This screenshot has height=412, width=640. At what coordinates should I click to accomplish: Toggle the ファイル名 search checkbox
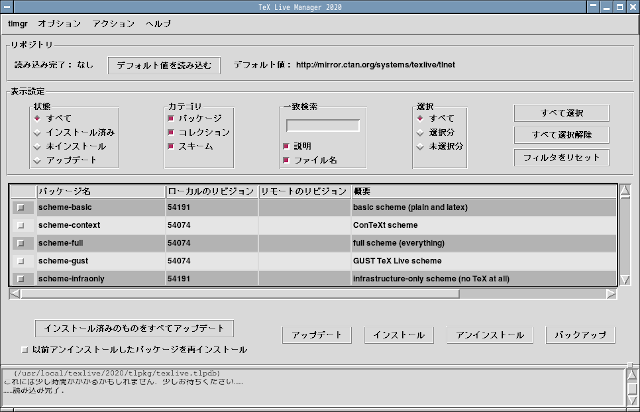coord(286,160)
